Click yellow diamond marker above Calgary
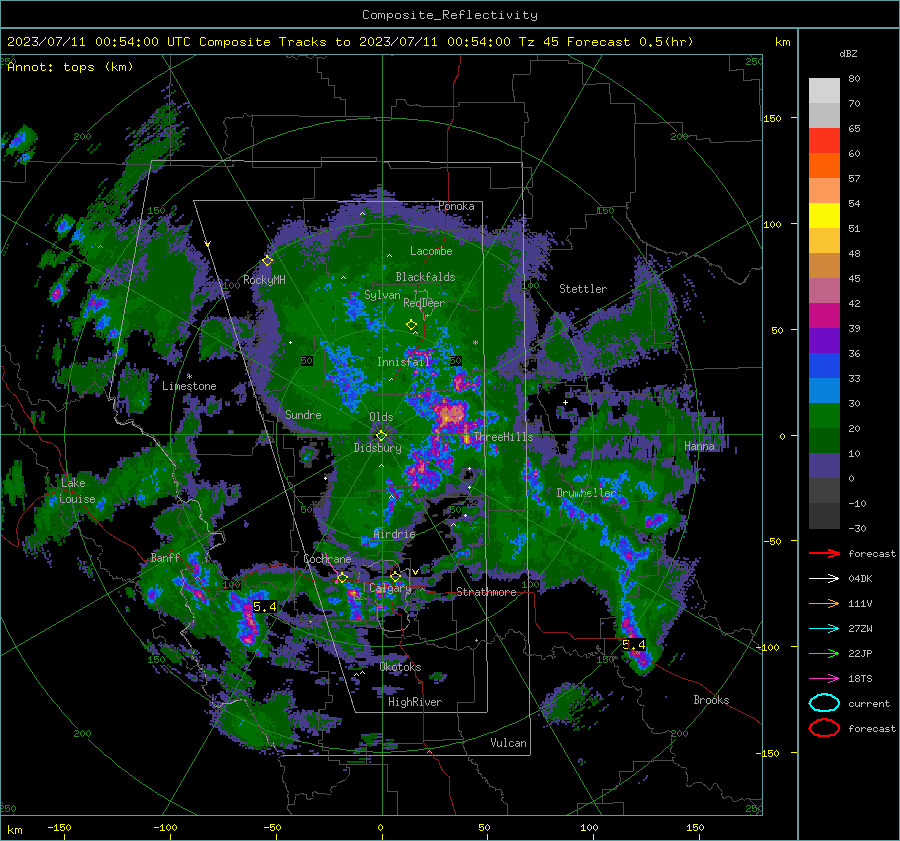Image resolution: width=900 pixels, height=841 pixels. [395, 576]
